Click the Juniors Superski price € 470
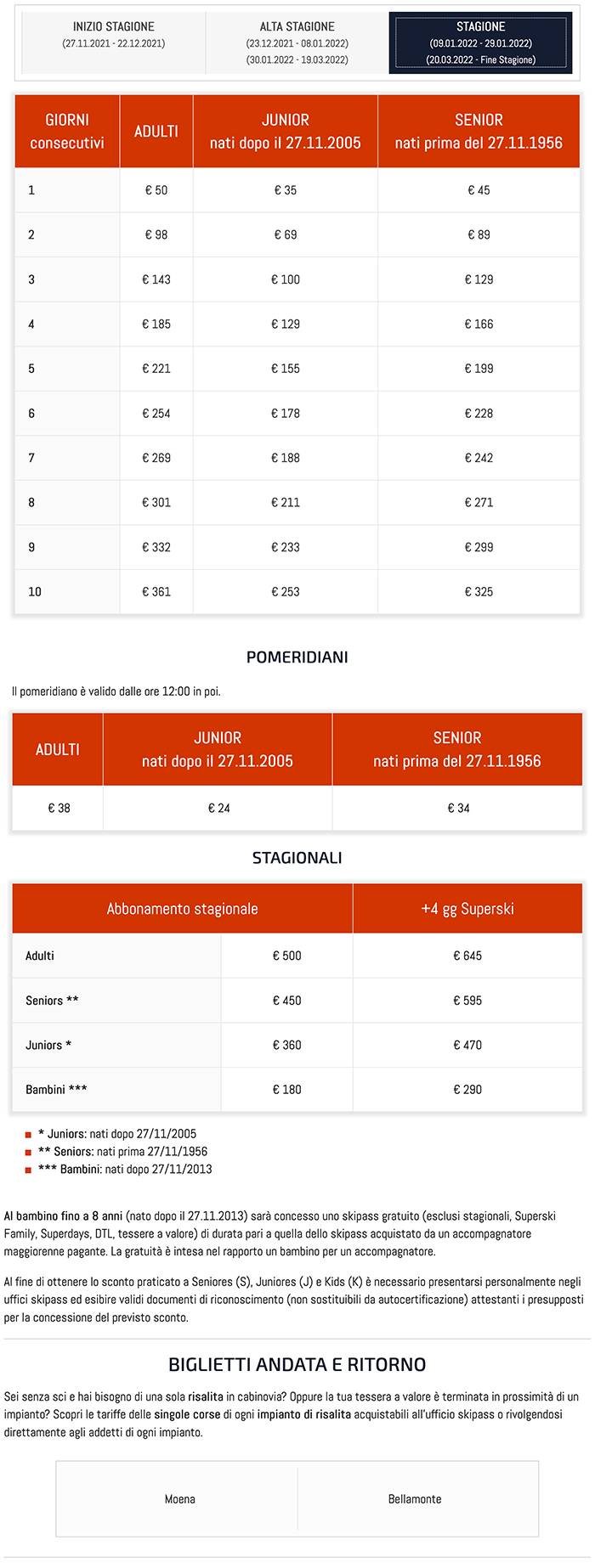595x1568 pixels. click(467, 1046)
